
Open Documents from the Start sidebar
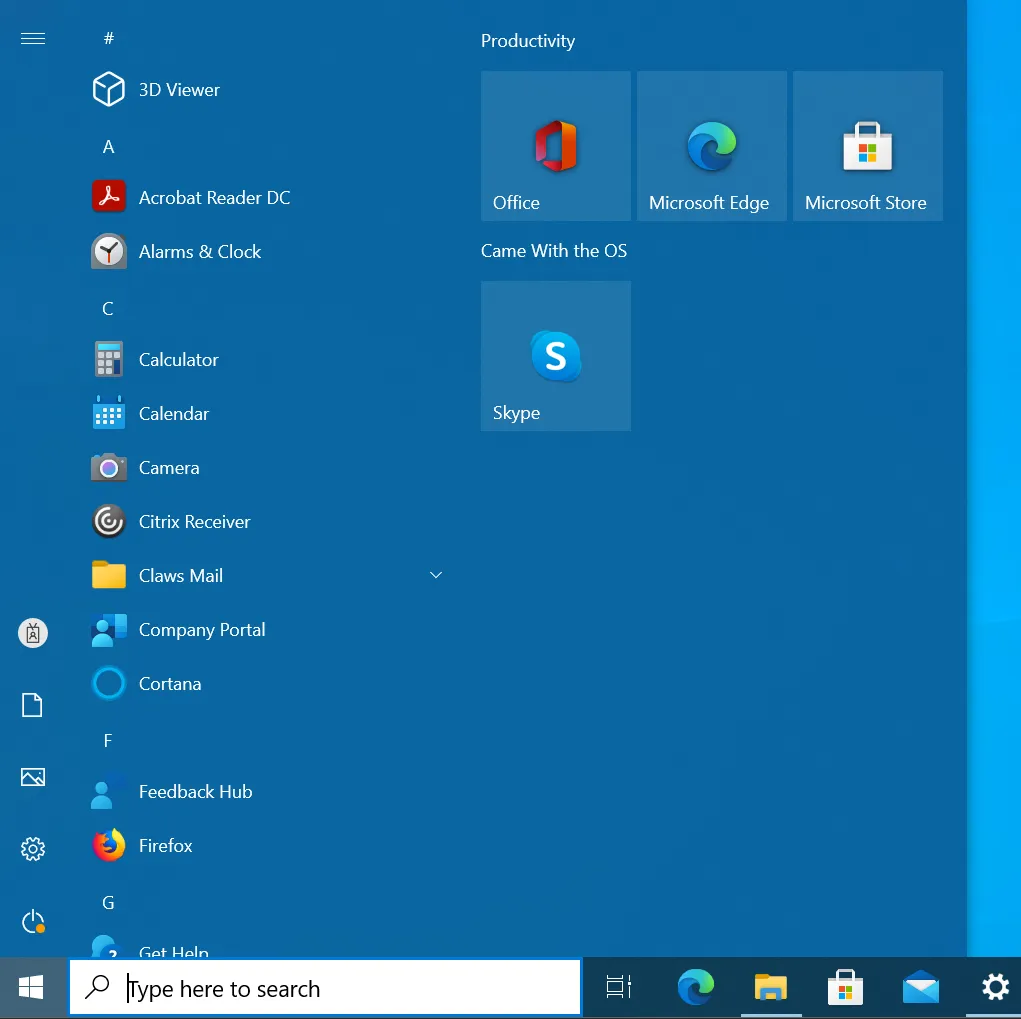[33, 705]
